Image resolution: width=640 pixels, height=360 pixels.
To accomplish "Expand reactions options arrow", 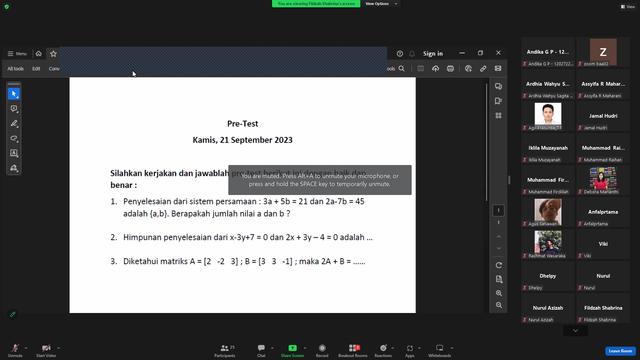I will coord(393,348).
